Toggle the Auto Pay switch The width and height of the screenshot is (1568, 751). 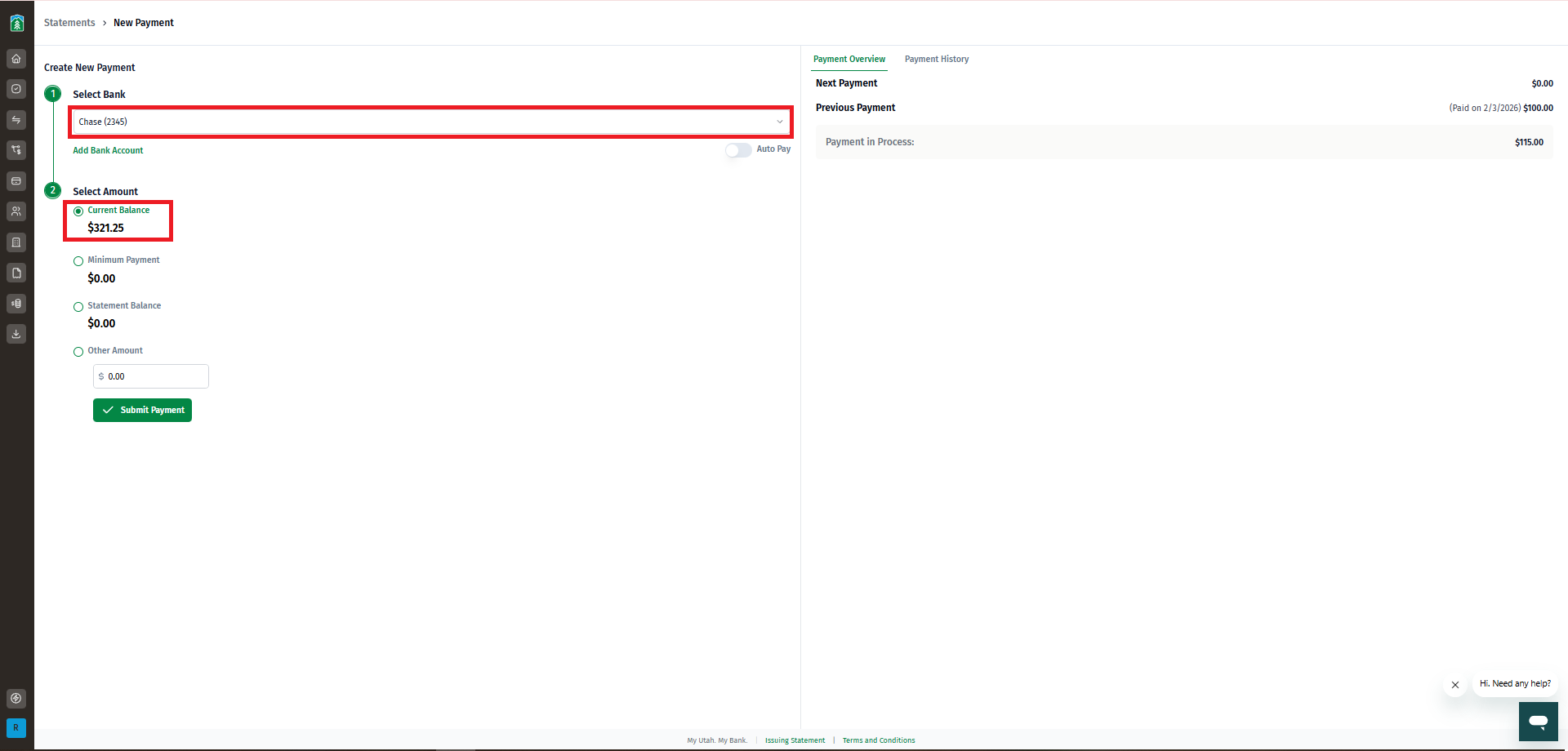pyautogui.click(x=738, y=150)
